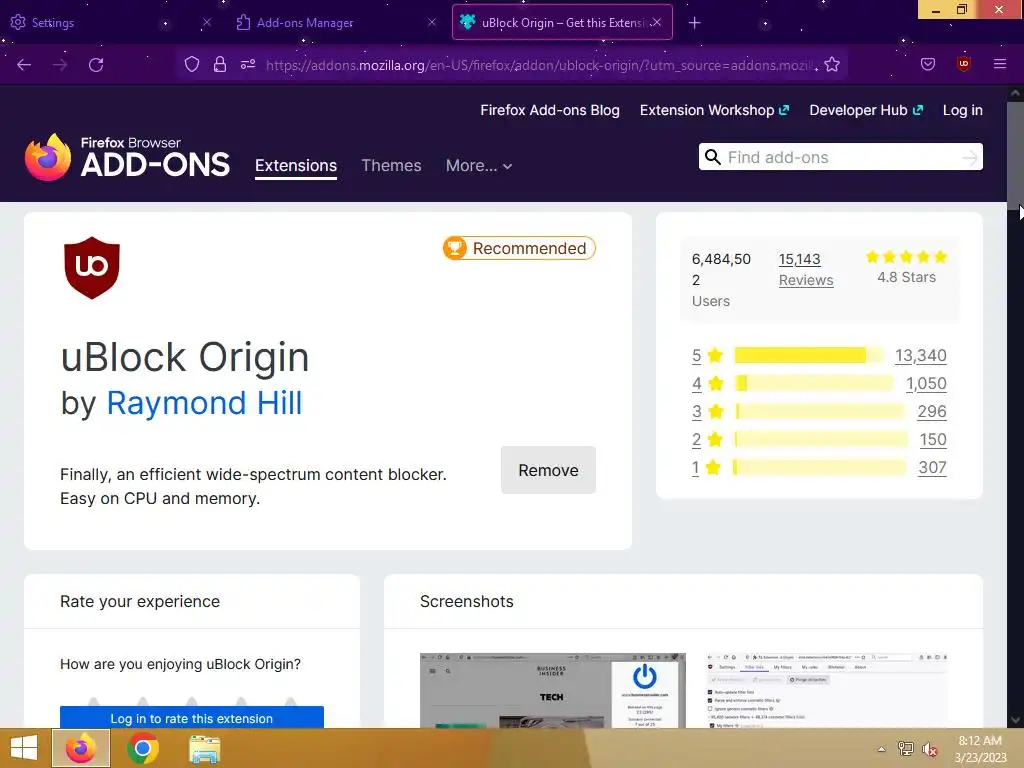Click Log in to rate this extension

click(192, 718)
